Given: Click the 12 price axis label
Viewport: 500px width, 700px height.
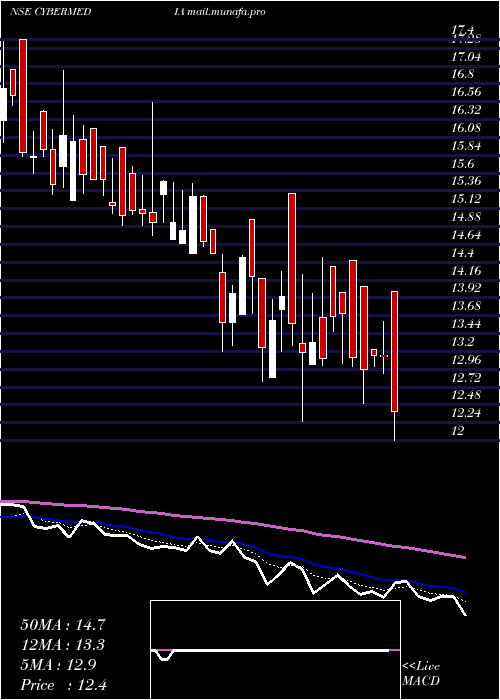Looking at the screenshot, I should pyautogui.click(x=458, y=430).
